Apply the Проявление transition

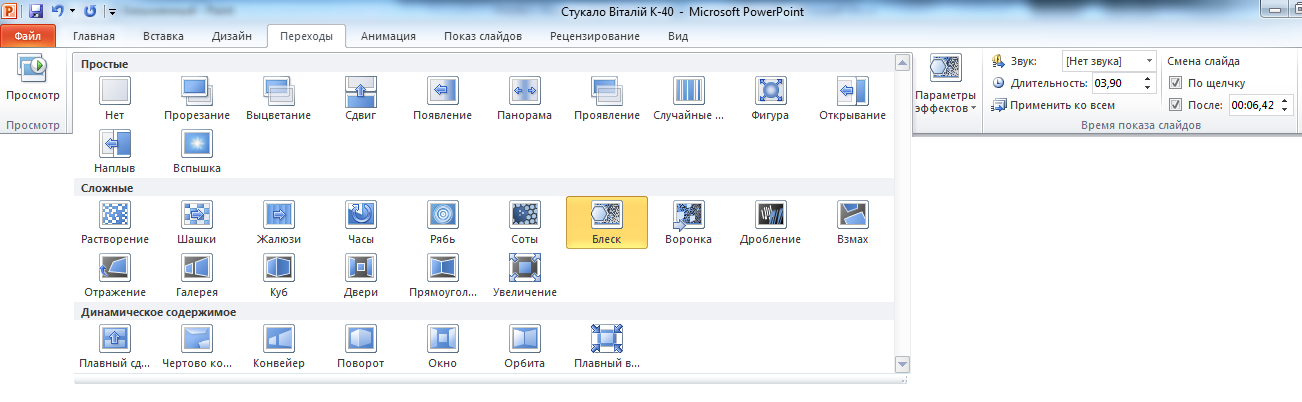(x=606, y=99)
